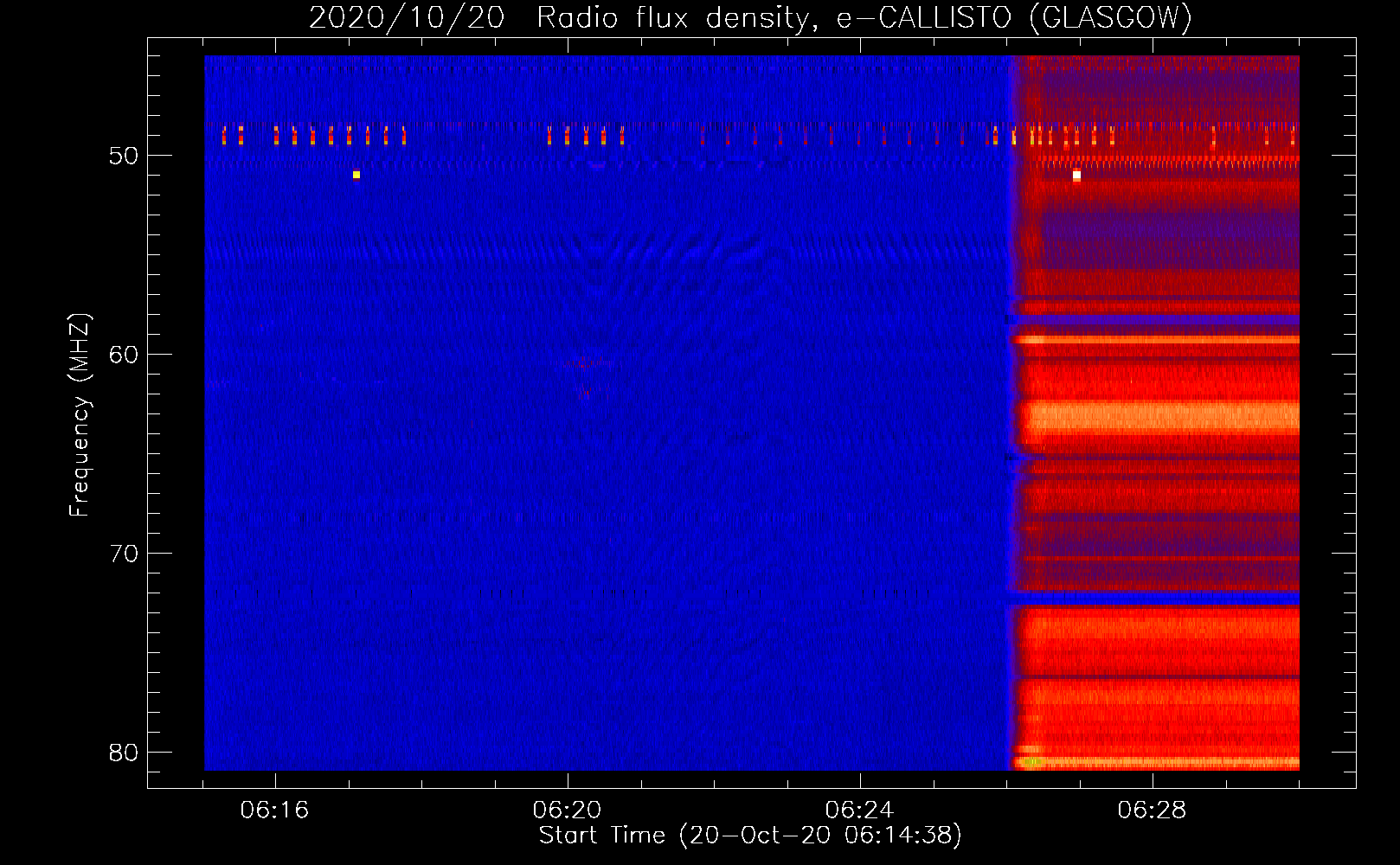The image size is (1400, 865).
Task: Click the blue gap band near 72 MHz
Action: point(1156,599)
